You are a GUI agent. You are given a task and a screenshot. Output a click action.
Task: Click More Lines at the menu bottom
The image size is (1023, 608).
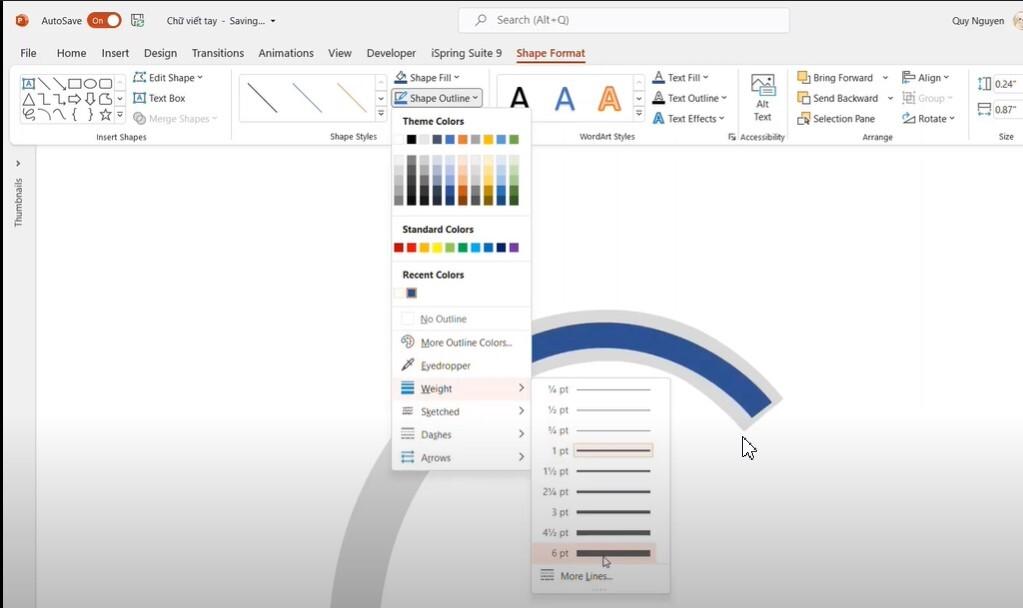point(584,575)
